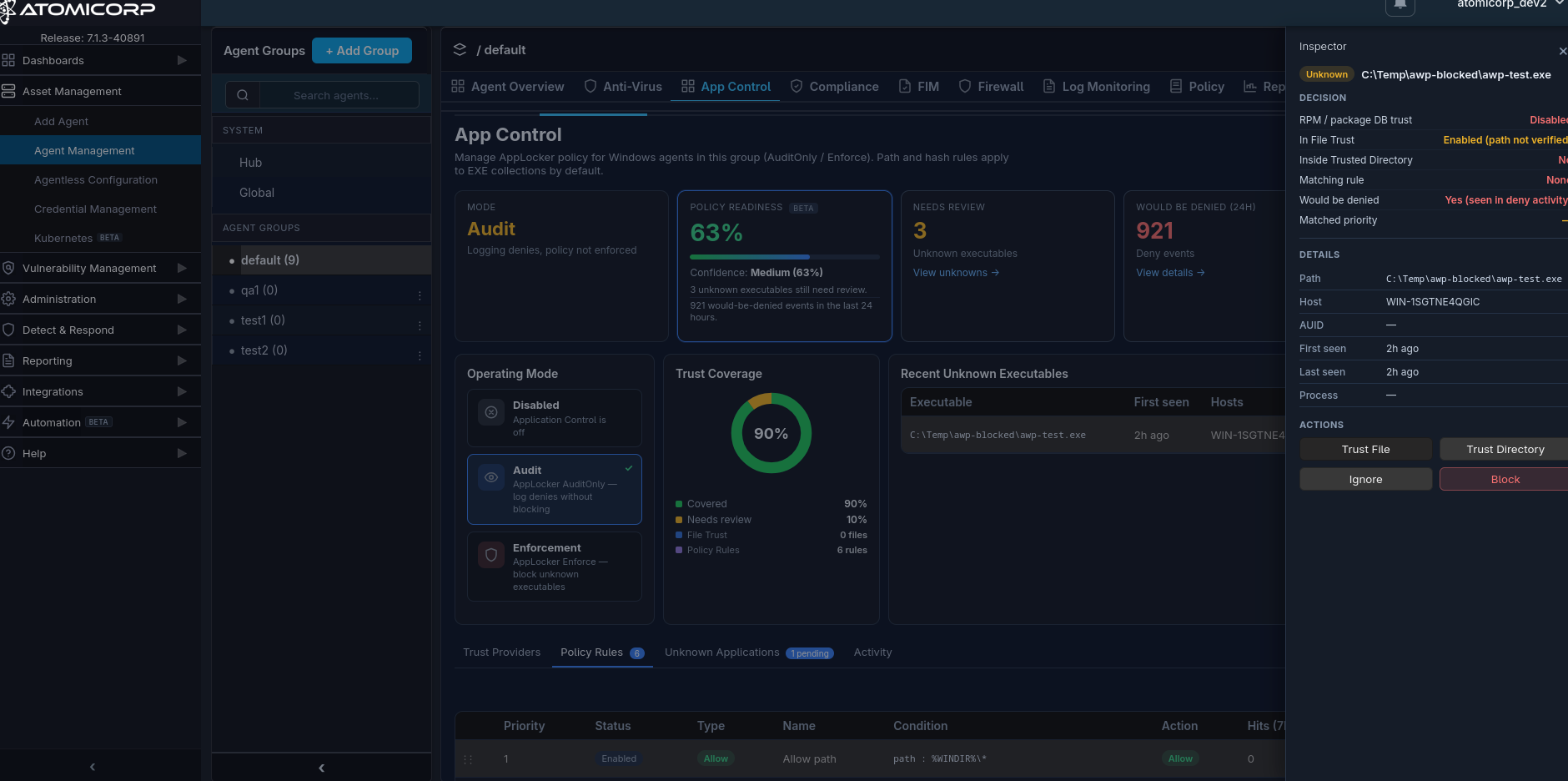Switch to the Compliance tab
Screen dimensions: 1568x781
834,87
